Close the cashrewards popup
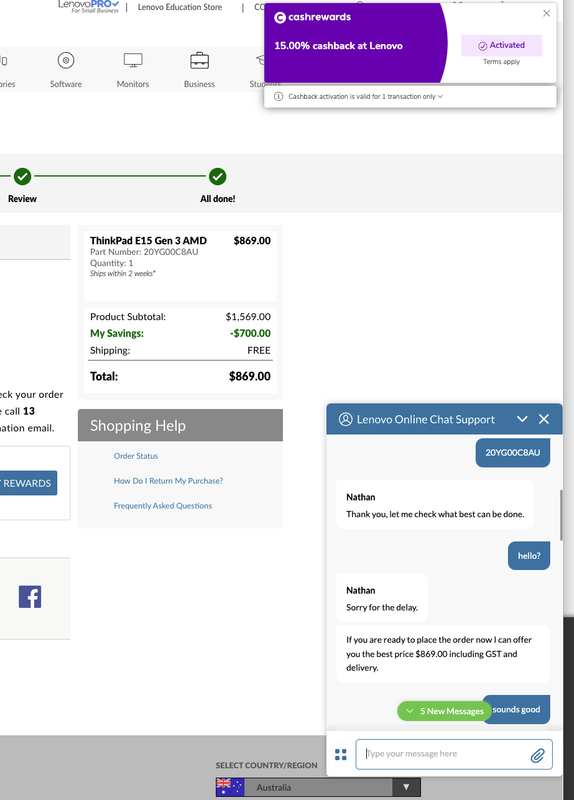This screenshot has height=800, width=574. 546,13
